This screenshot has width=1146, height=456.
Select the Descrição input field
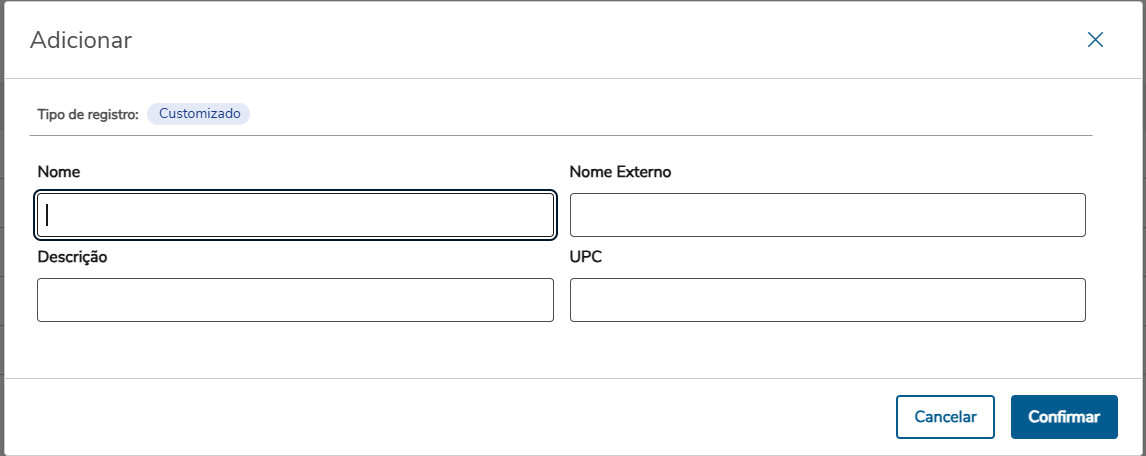(x=295, y=300)
